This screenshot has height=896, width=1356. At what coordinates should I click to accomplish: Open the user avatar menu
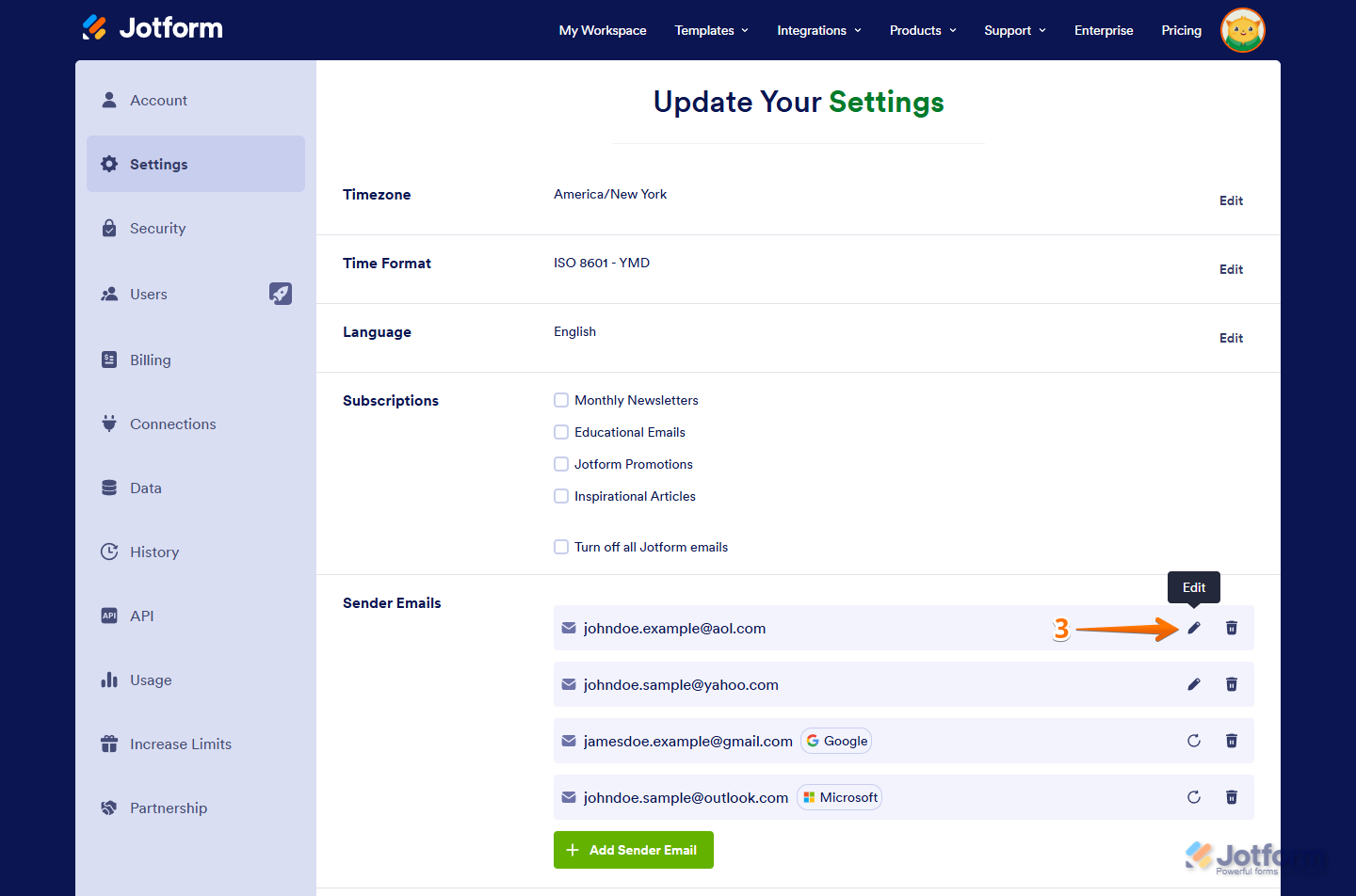[1242, 30]
